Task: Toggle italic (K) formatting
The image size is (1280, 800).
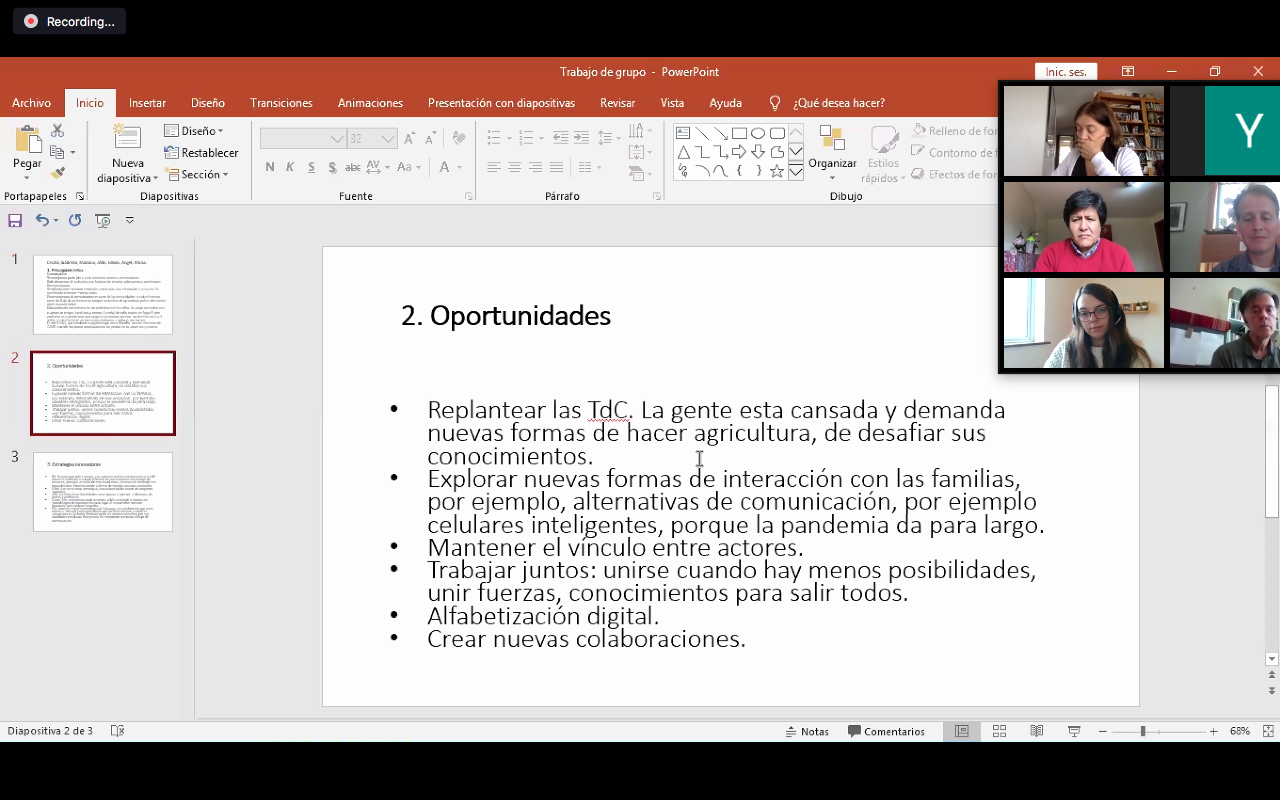Action: pyautogui.click(x=290, y=167)
